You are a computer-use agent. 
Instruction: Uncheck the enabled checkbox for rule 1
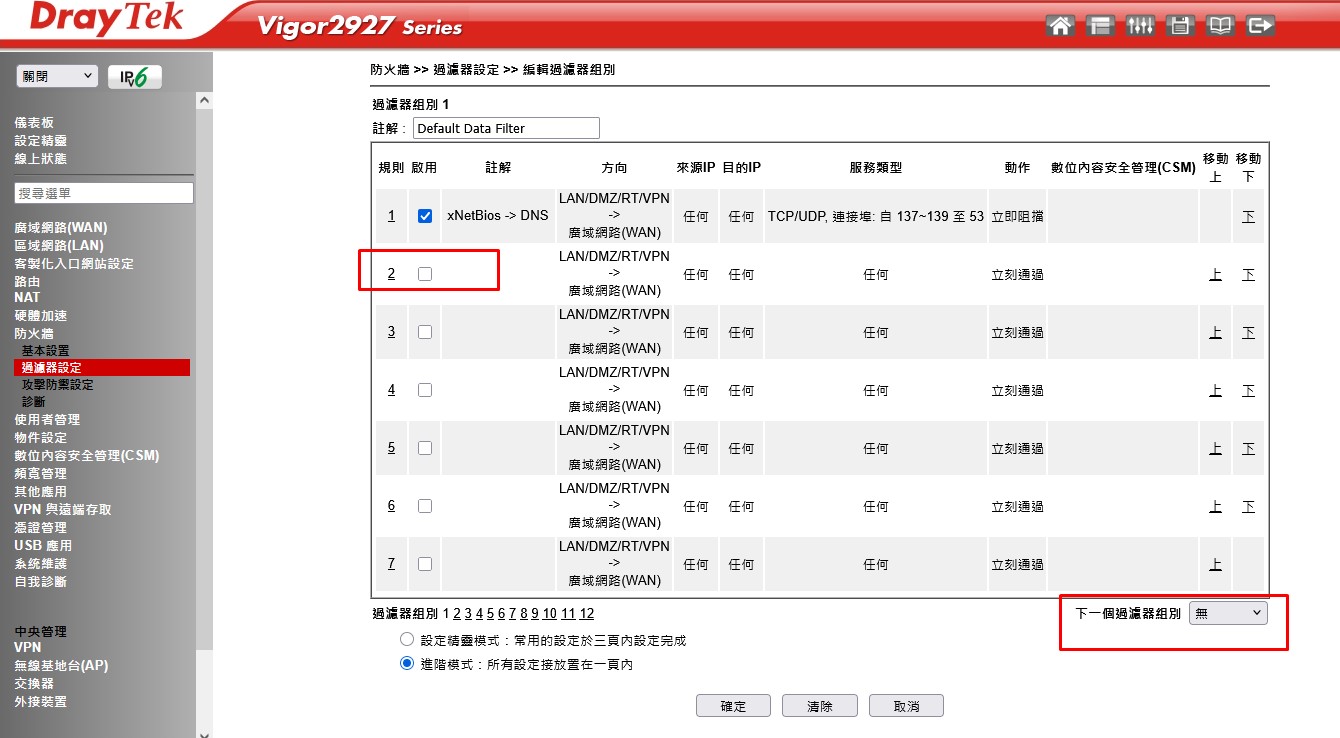tap(425, 216)
